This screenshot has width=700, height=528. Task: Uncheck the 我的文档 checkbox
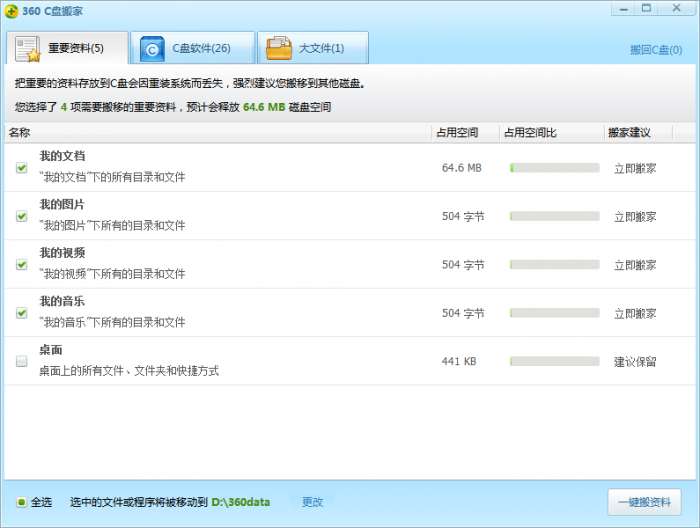point(21,168)
